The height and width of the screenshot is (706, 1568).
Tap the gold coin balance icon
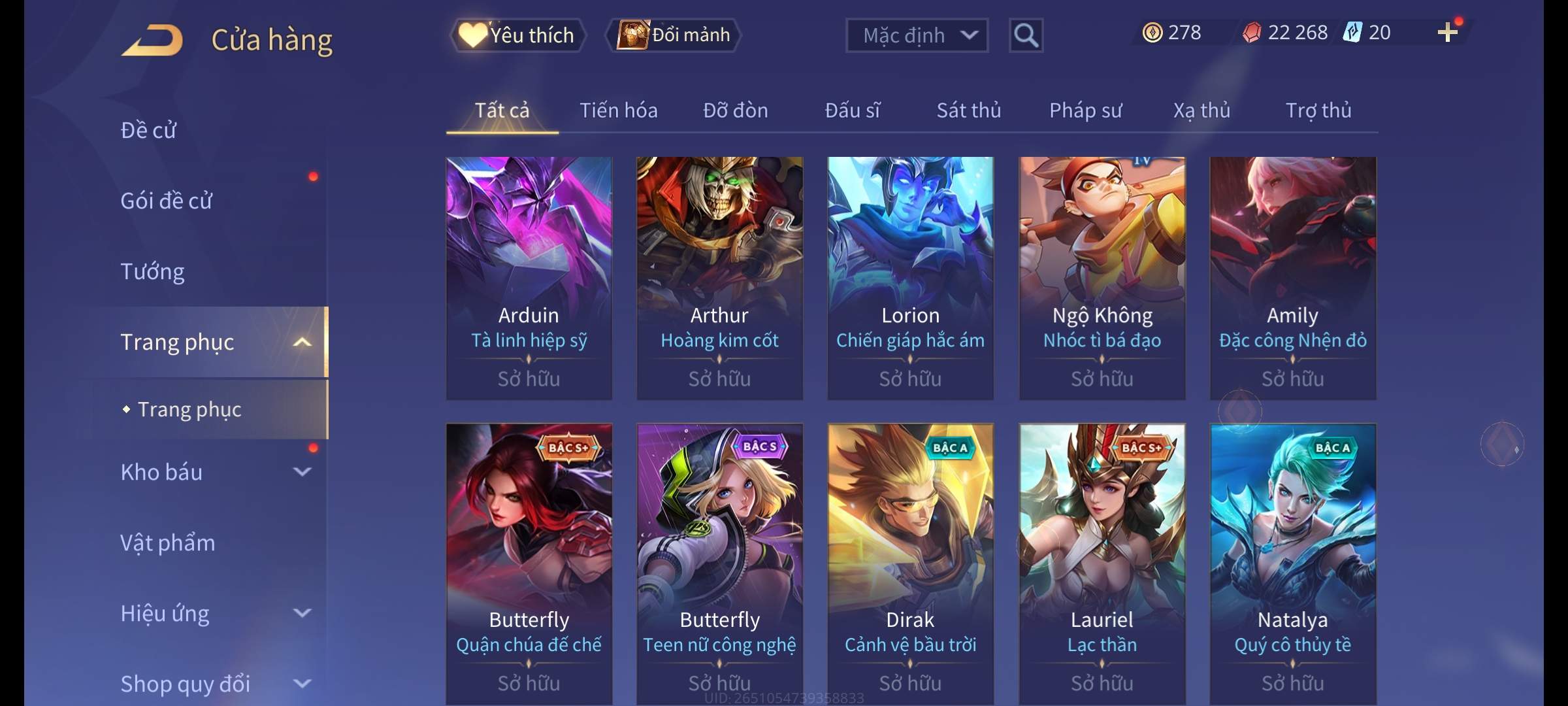coord(1152,33)
